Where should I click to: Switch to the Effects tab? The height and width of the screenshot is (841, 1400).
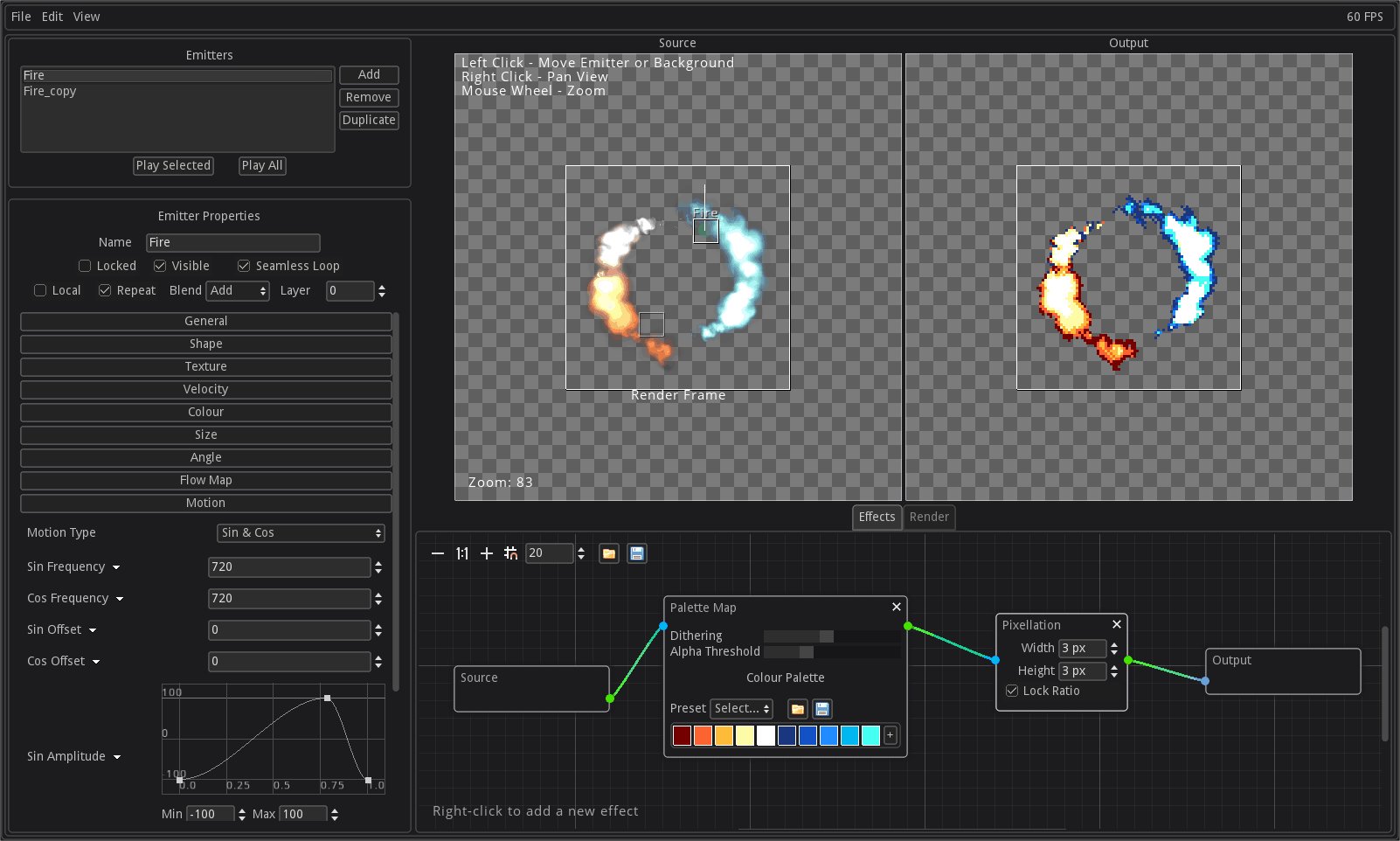(x=877, y=518)
